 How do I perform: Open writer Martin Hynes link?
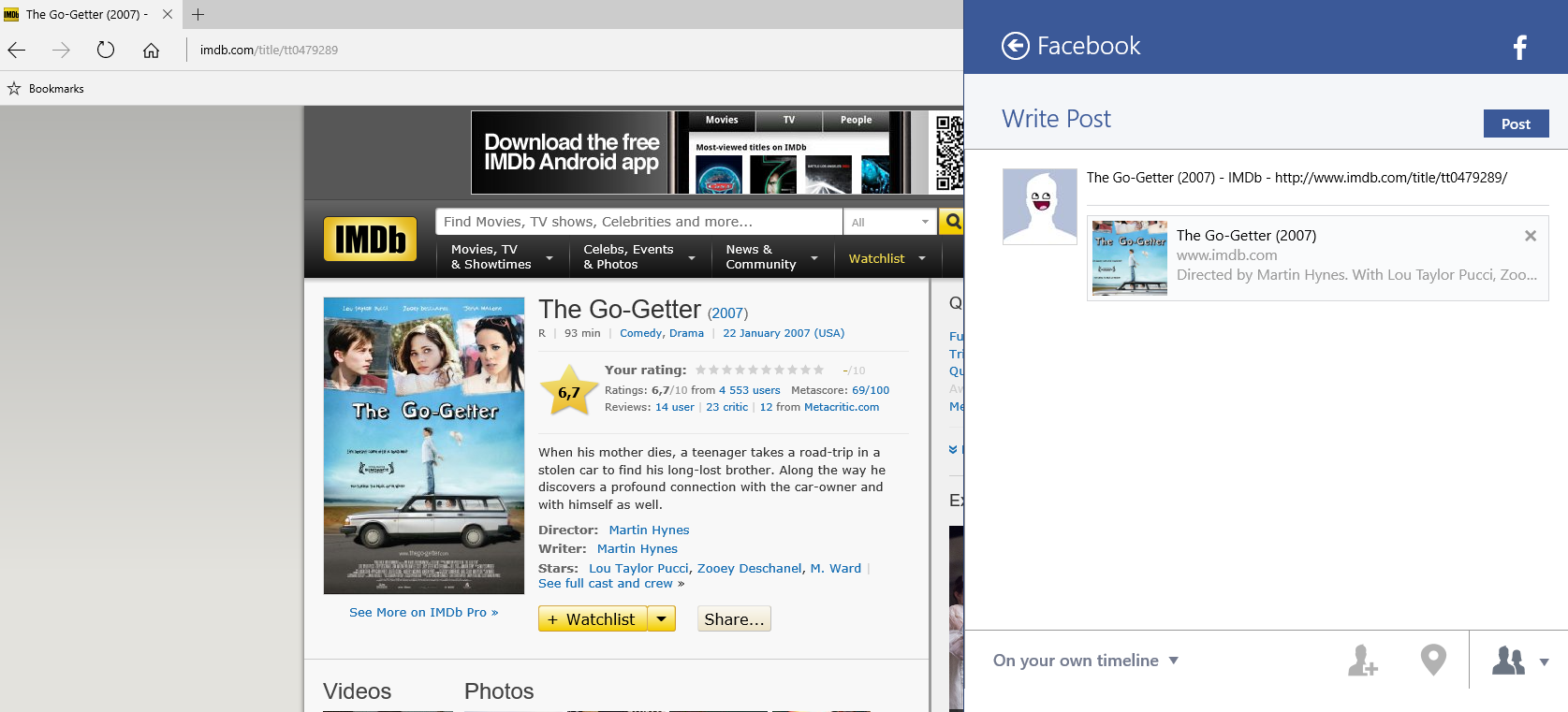[637, 548]
